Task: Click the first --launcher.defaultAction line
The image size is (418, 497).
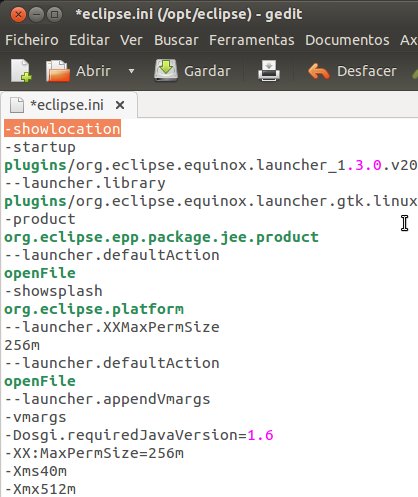Action: (x=112, y=255)
